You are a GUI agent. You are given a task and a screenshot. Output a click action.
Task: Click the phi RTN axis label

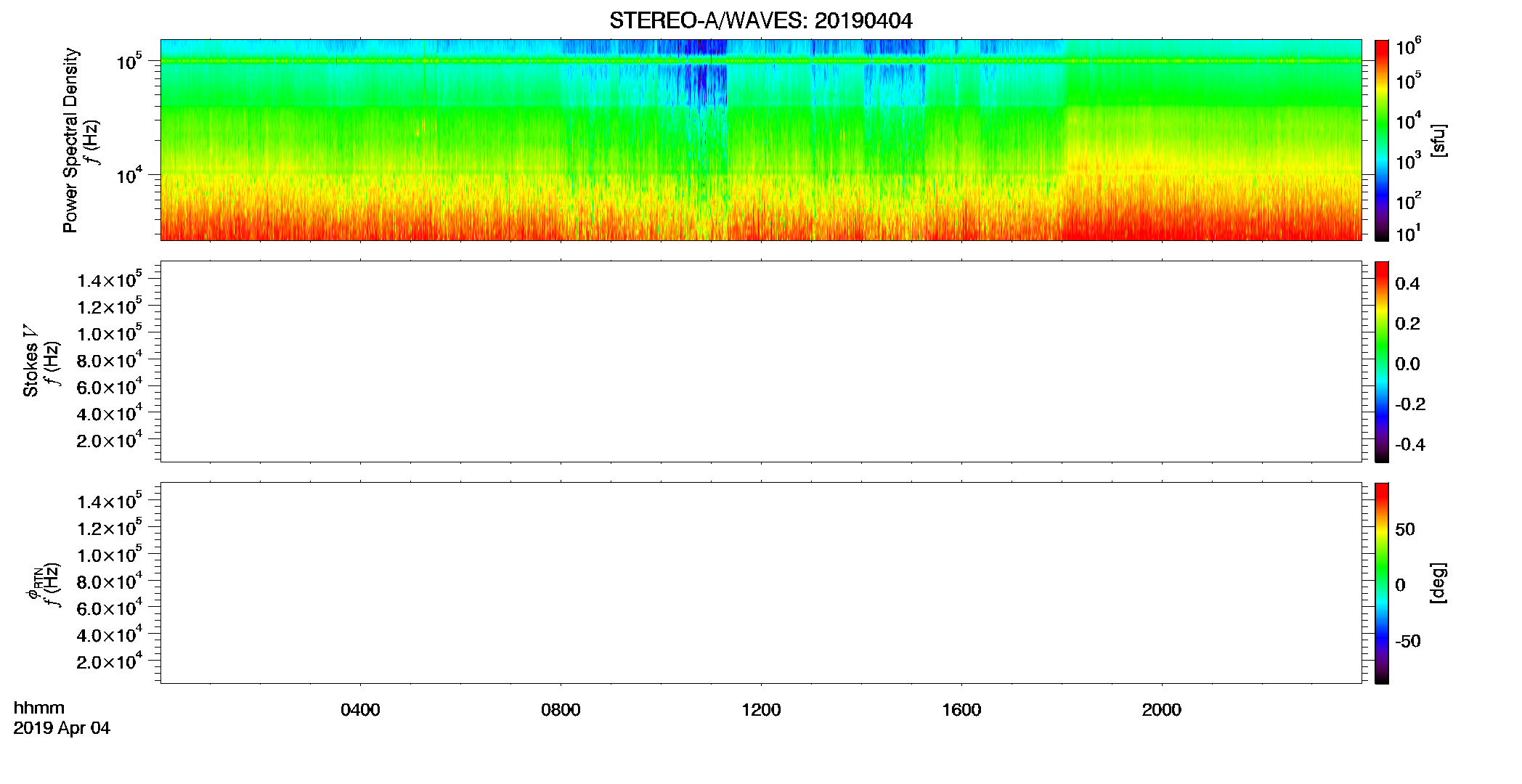[x=33, y=584]
